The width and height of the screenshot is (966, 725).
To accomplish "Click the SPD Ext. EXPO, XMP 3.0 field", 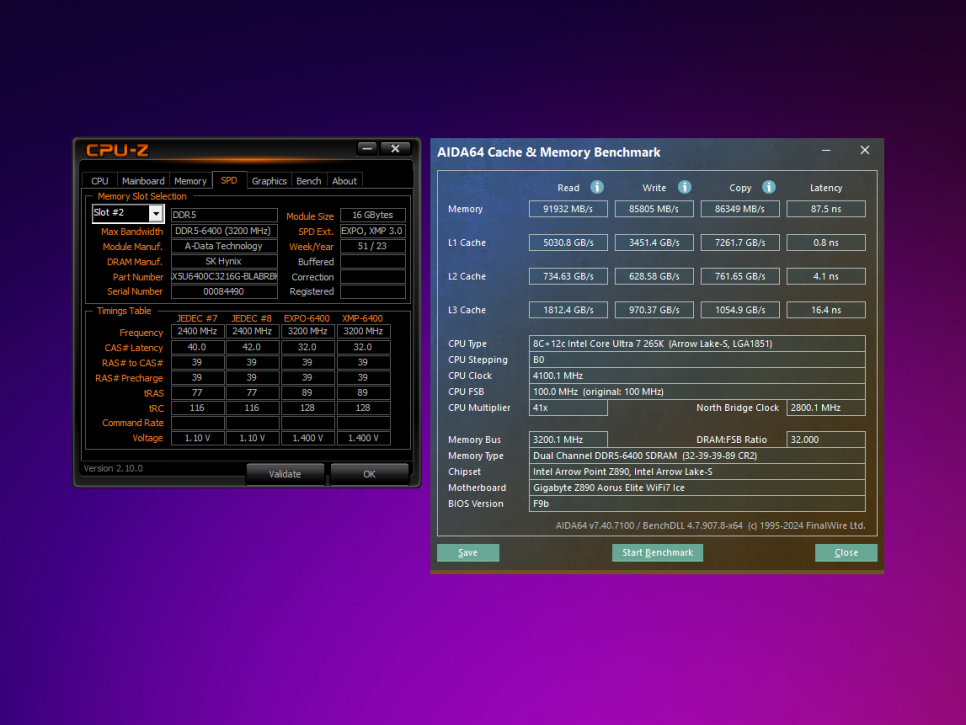I will click(x=373, y=231).
